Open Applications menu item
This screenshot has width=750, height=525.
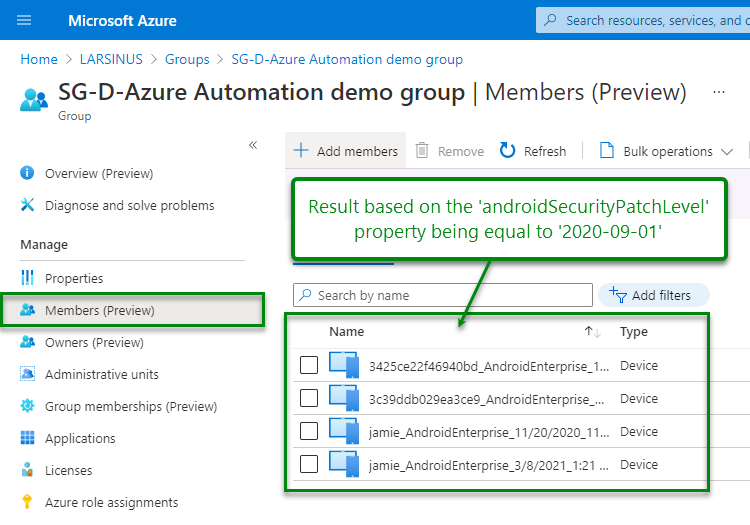(x=80, y=438)
